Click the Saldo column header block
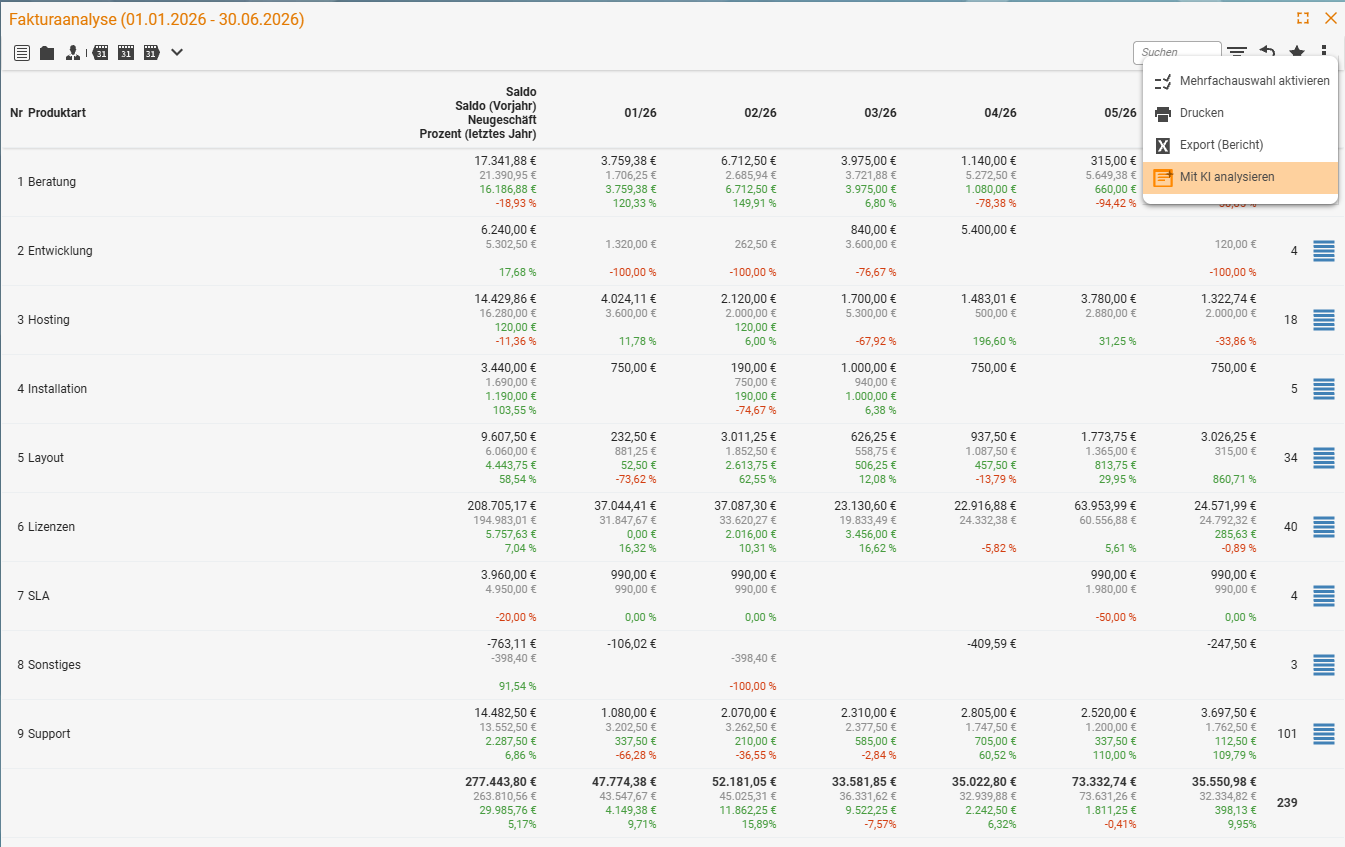 click(478, 113)
